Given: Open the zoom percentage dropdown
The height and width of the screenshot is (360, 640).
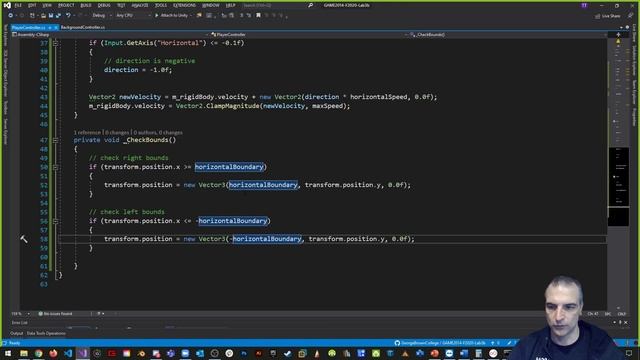Looking at the screenshot, I should pyautogui.click(x=21, y=314).
